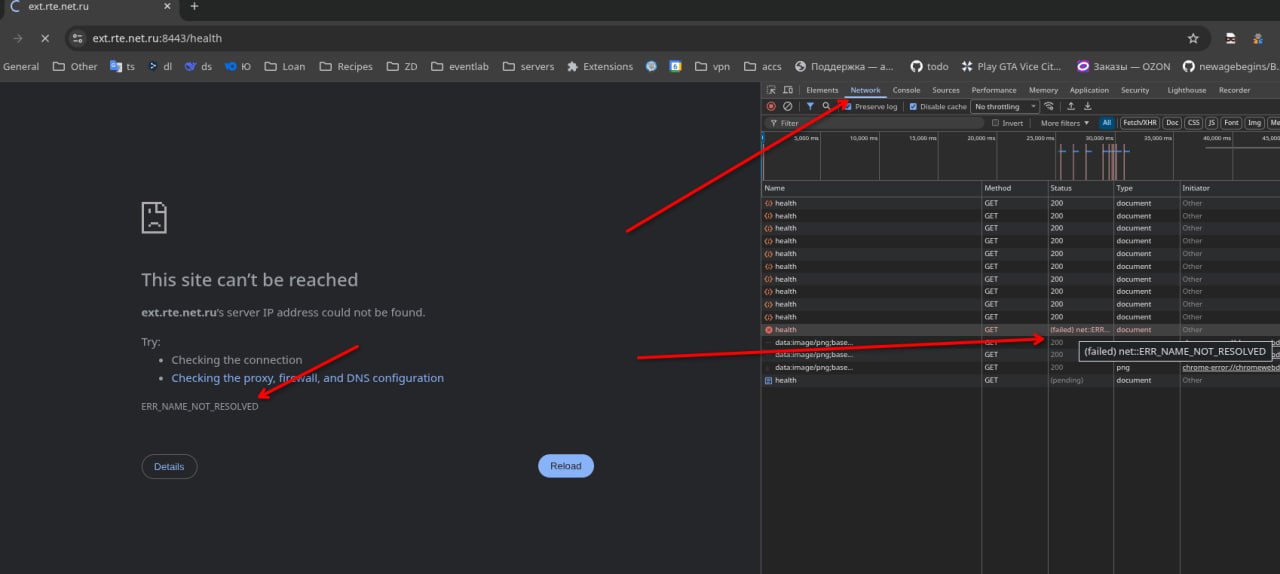Open the servers bookmark folder
Viewport: 1280px width, 574px height.
tap(529, 67)
